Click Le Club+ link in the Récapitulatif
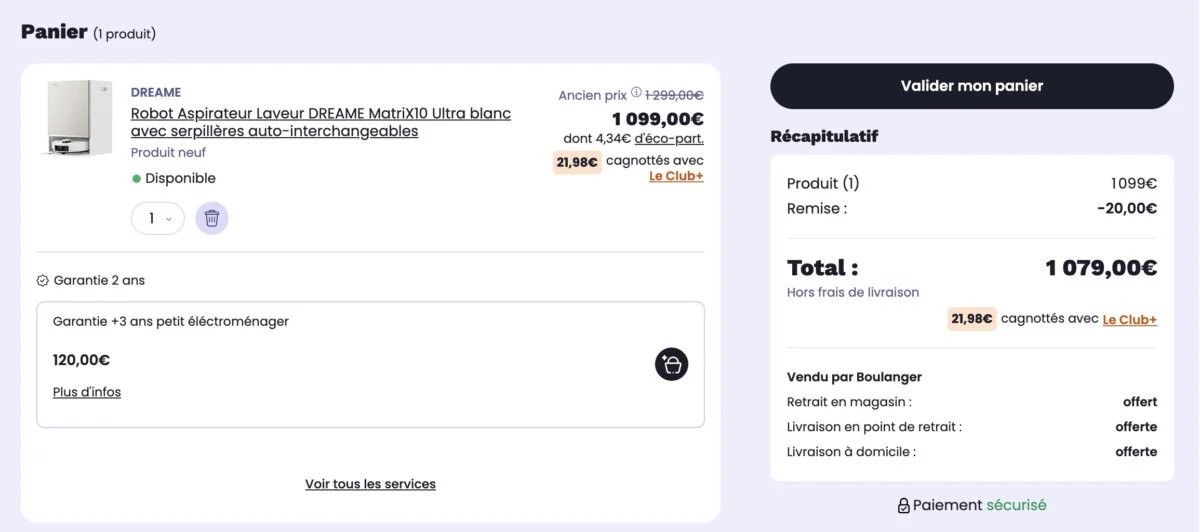Viewport: 1200px width, 532px height. point(1130,320)
